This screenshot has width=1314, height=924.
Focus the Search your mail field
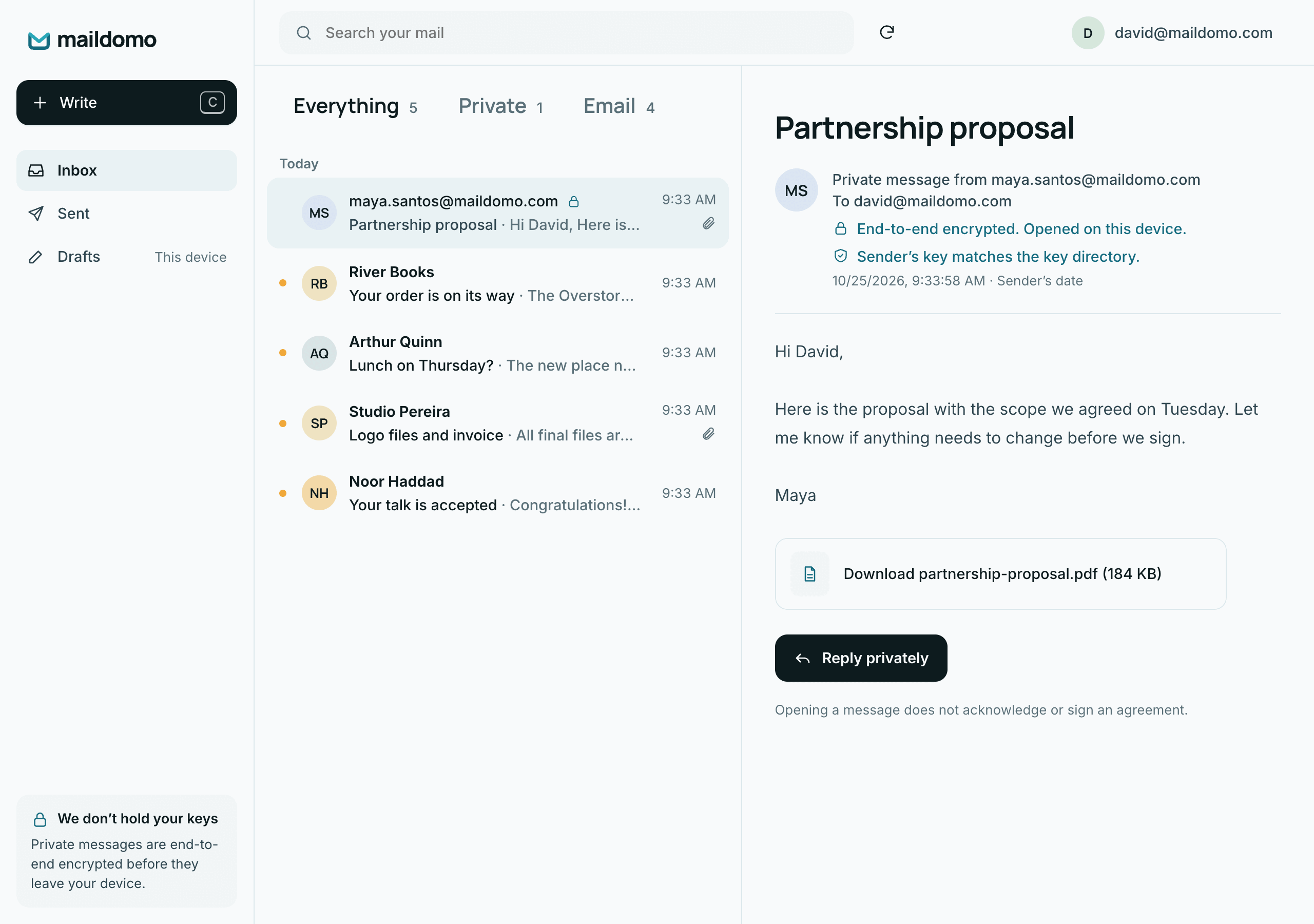point(567,33)
